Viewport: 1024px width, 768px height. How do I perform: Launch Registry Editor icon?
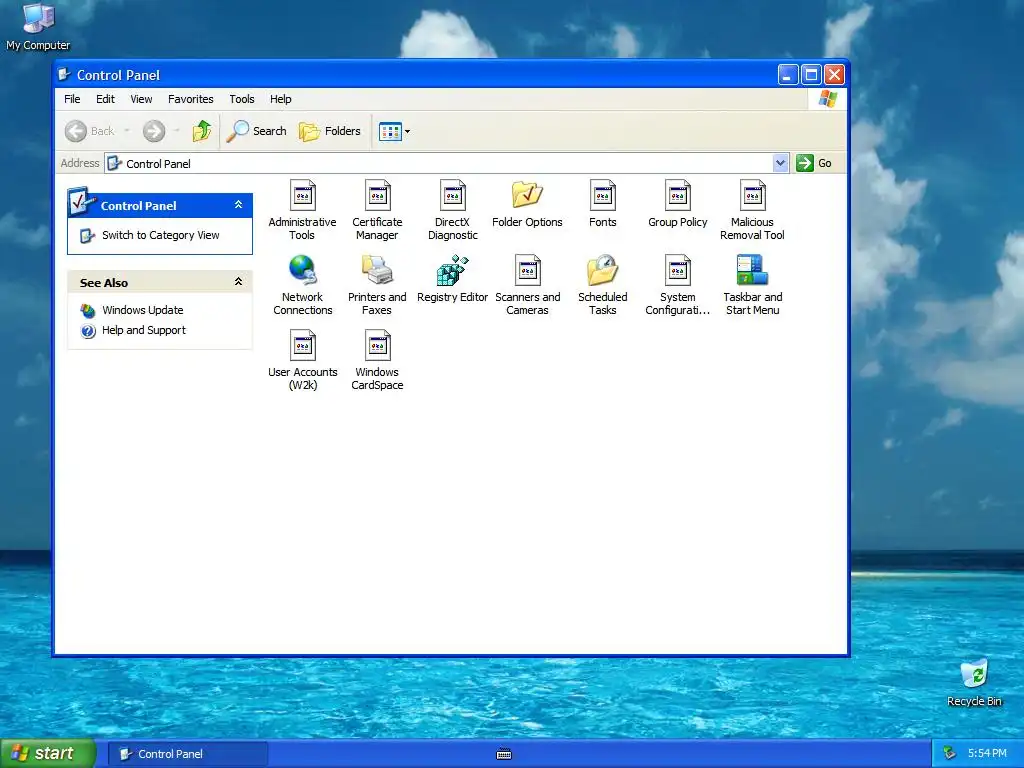point(453,279)
